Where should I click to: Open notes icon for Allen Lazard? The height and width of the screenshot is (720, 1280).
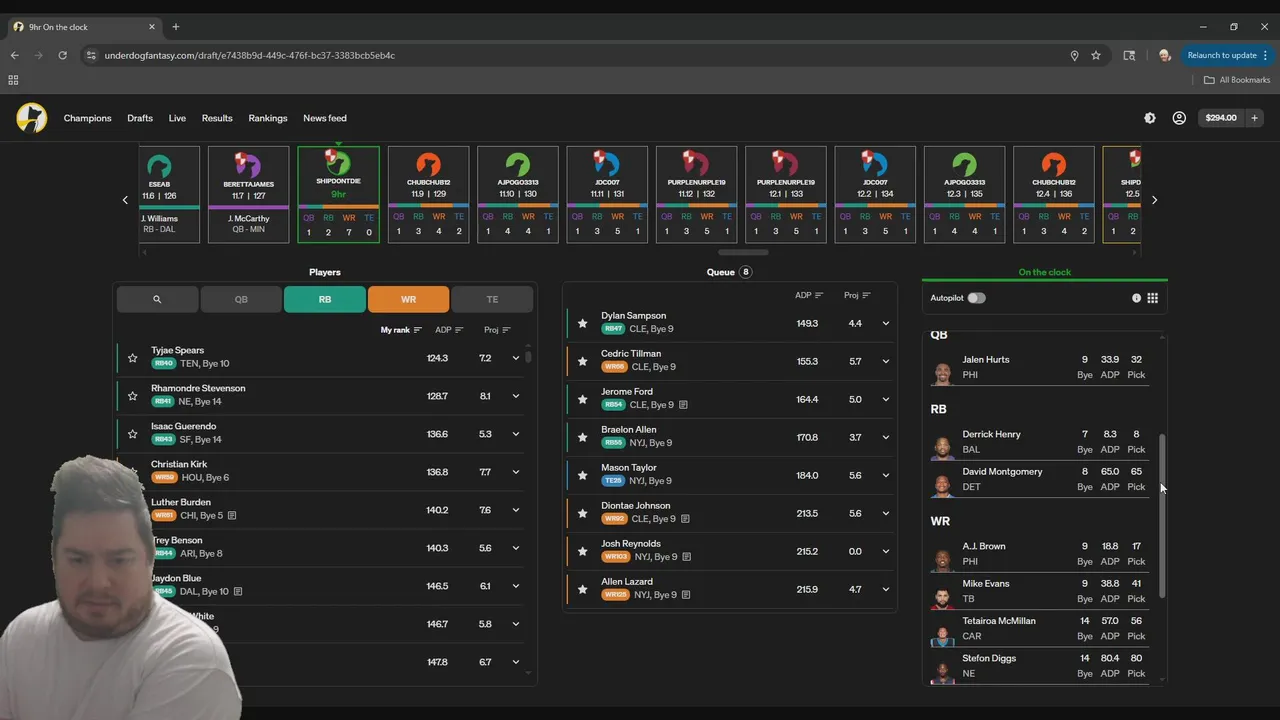coord(685,595)
